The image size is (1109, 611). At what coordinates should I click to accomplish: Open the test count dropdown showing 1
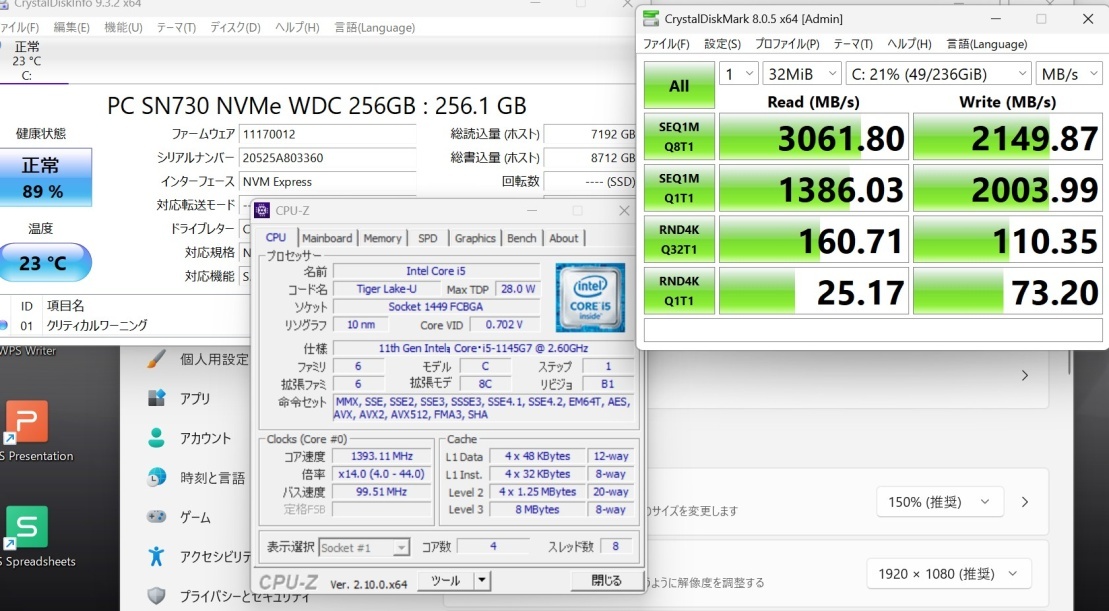tap(738, 74)
